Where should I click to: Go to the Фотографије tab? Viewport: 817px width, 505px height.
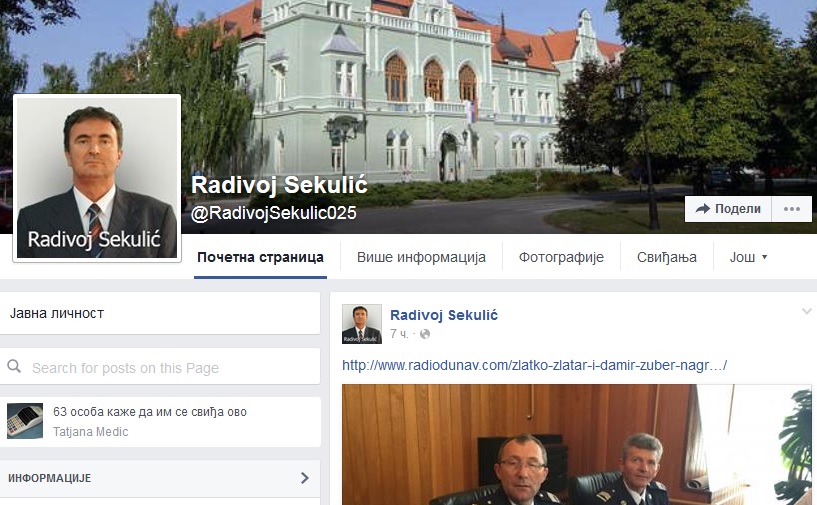pos(561,257)
